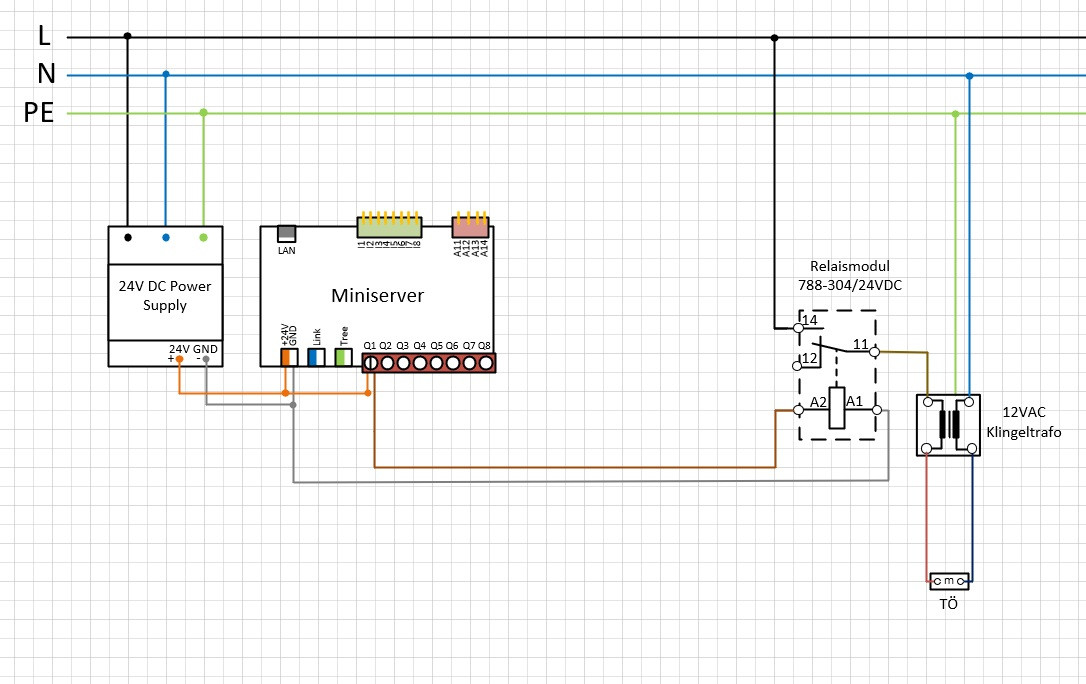The height and width of the screenshot is (684, 1086).
Task: Select the 24V DC Power Supply label
Action: [165, 295]
